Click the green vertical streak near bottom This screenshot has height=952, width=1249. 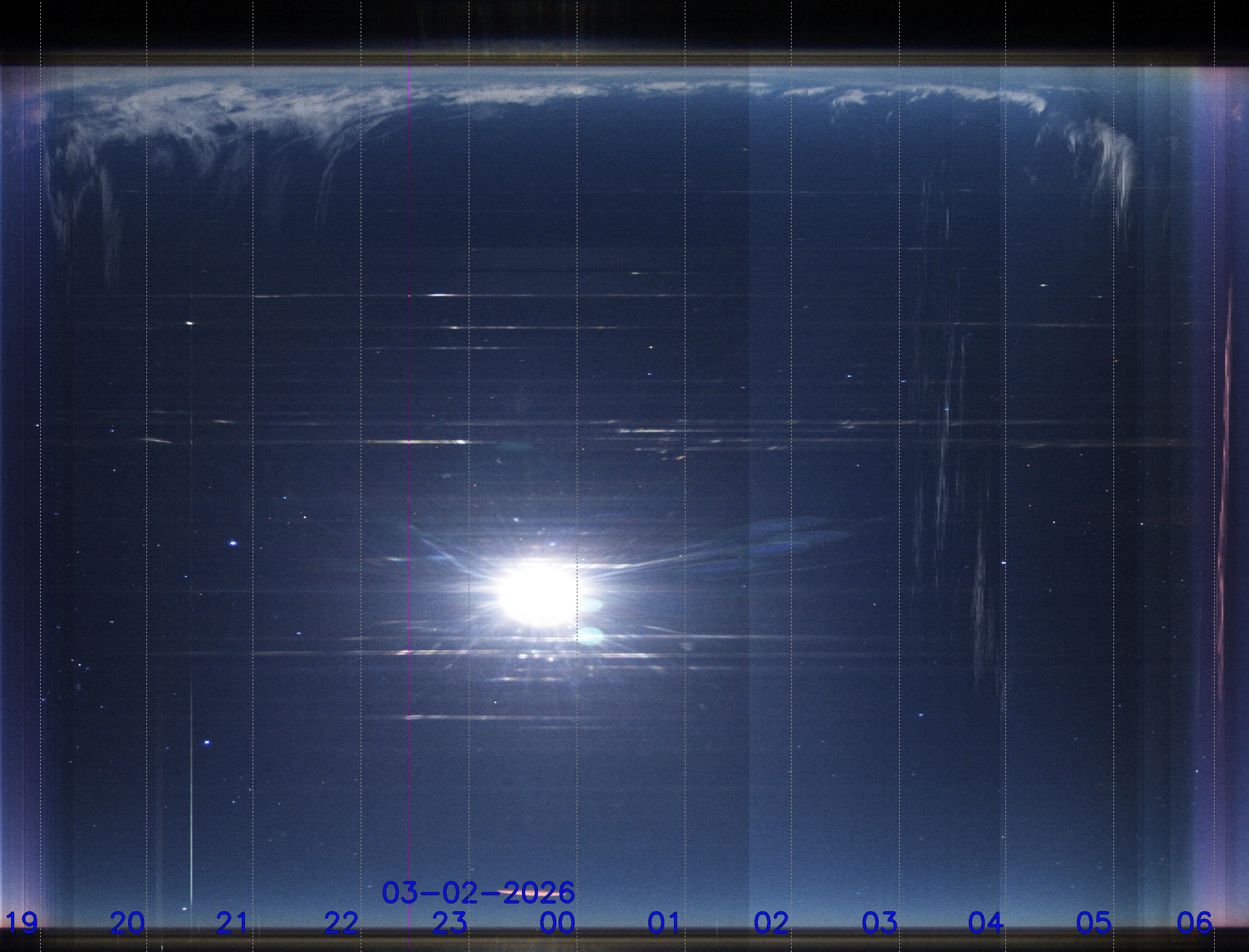click(x=191, y=822)
